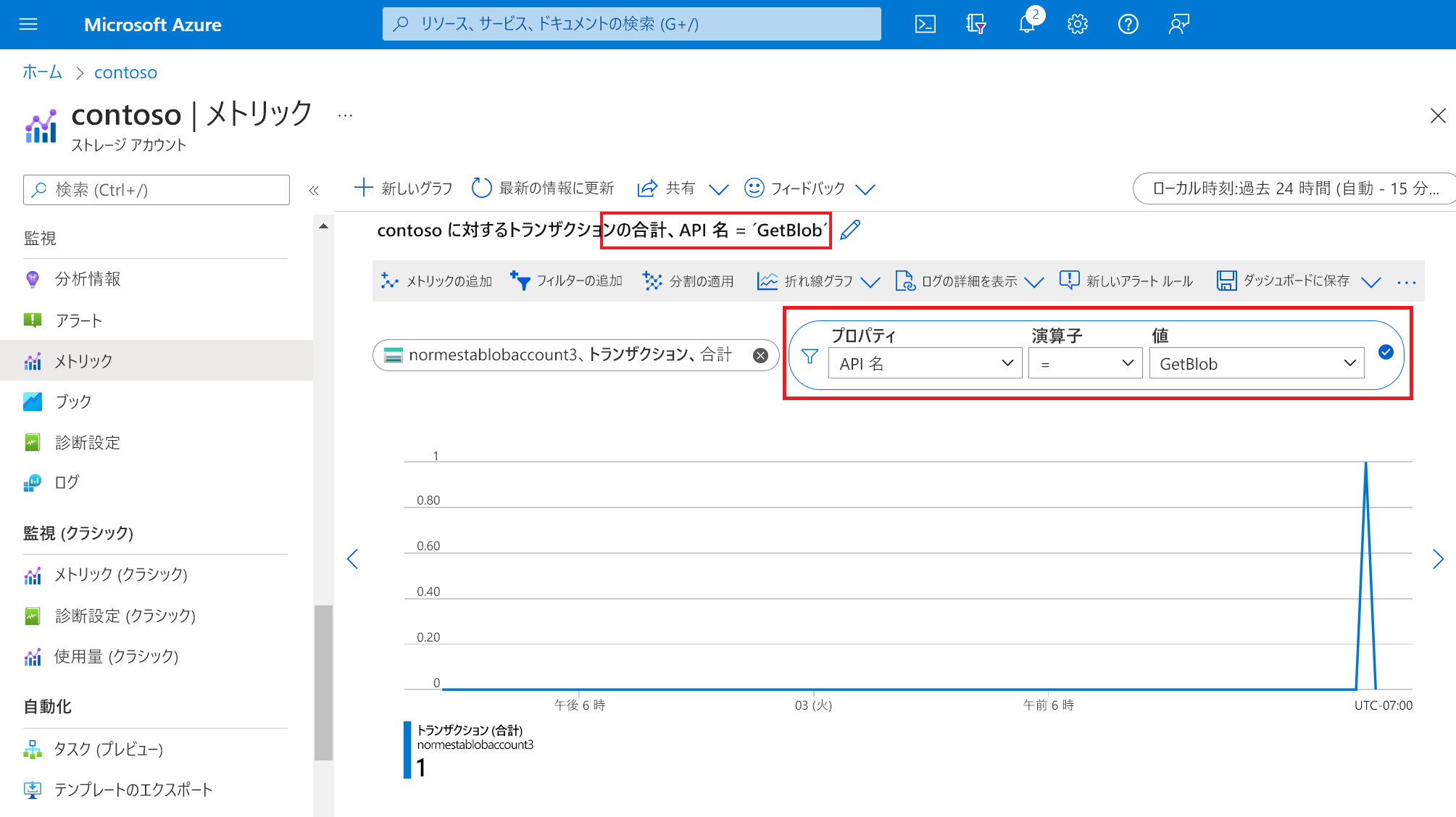Image resolution: width=1456 pixels, height=817 pixels.
Task: Click フィルターの追加 (Add filter)
Action: coord(566,281)
